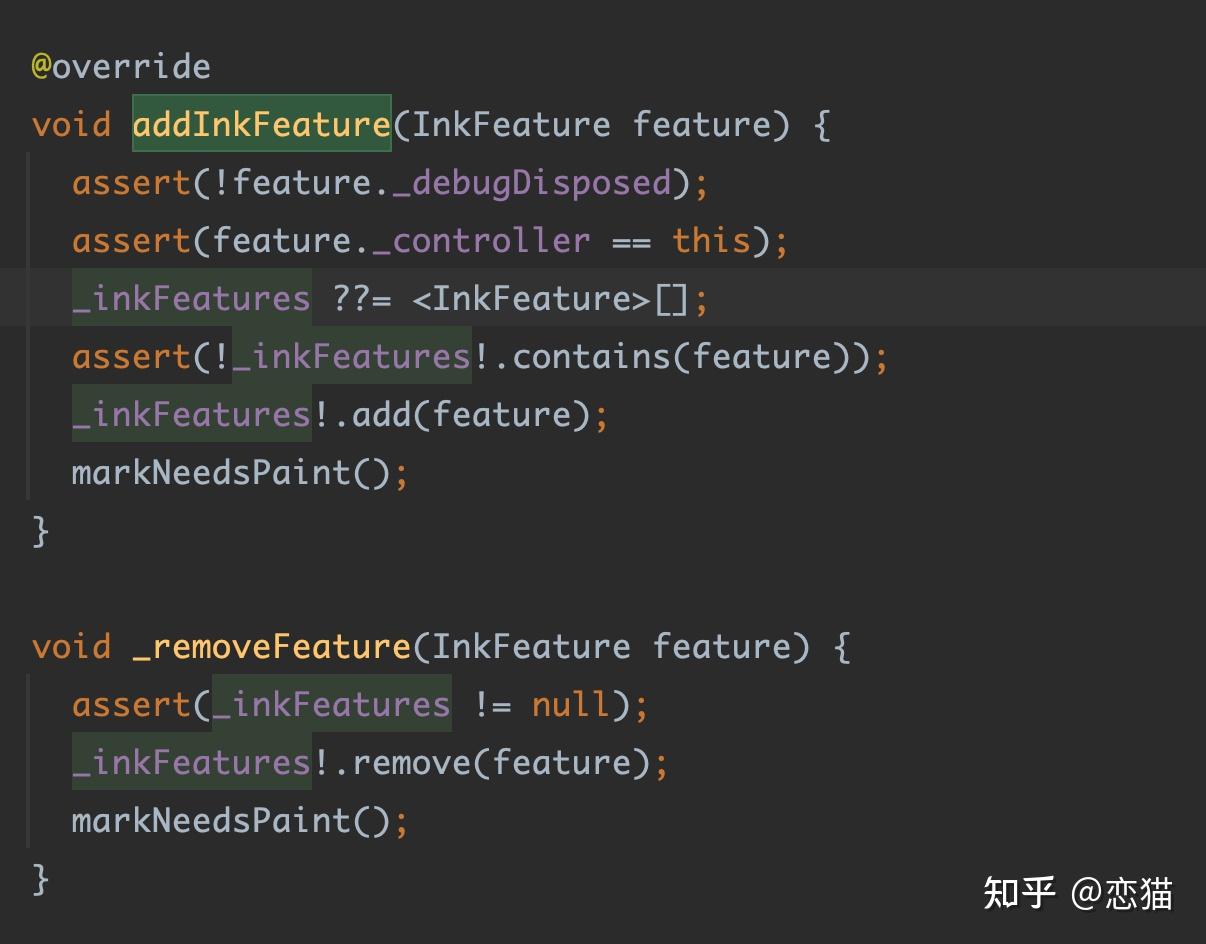
Task: Click the InkFeature parameter type in addInkFeature
Action: (511, 125)
